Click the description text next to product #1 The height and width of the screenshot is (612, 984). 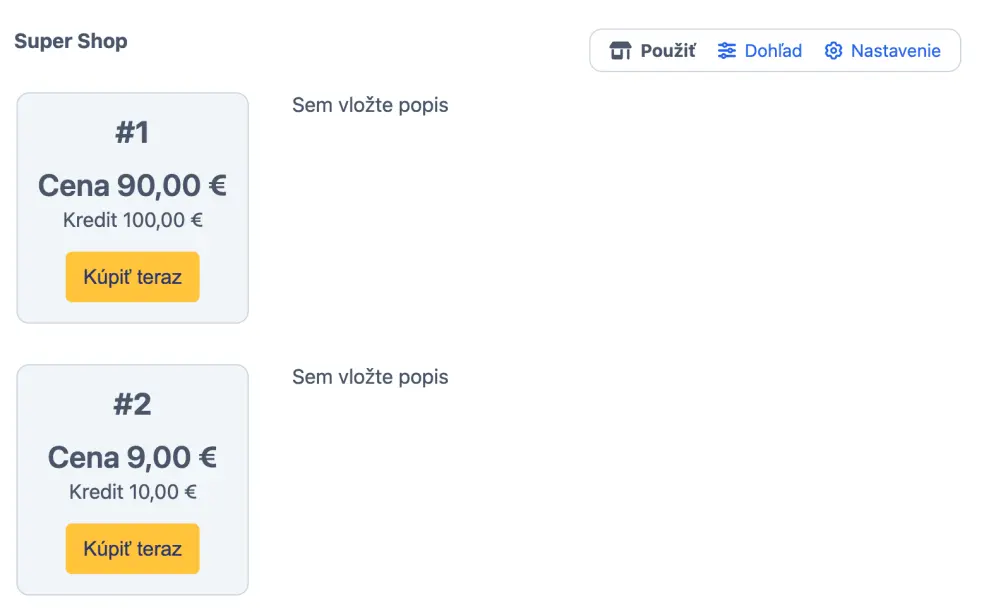click(x=370, y=105)
